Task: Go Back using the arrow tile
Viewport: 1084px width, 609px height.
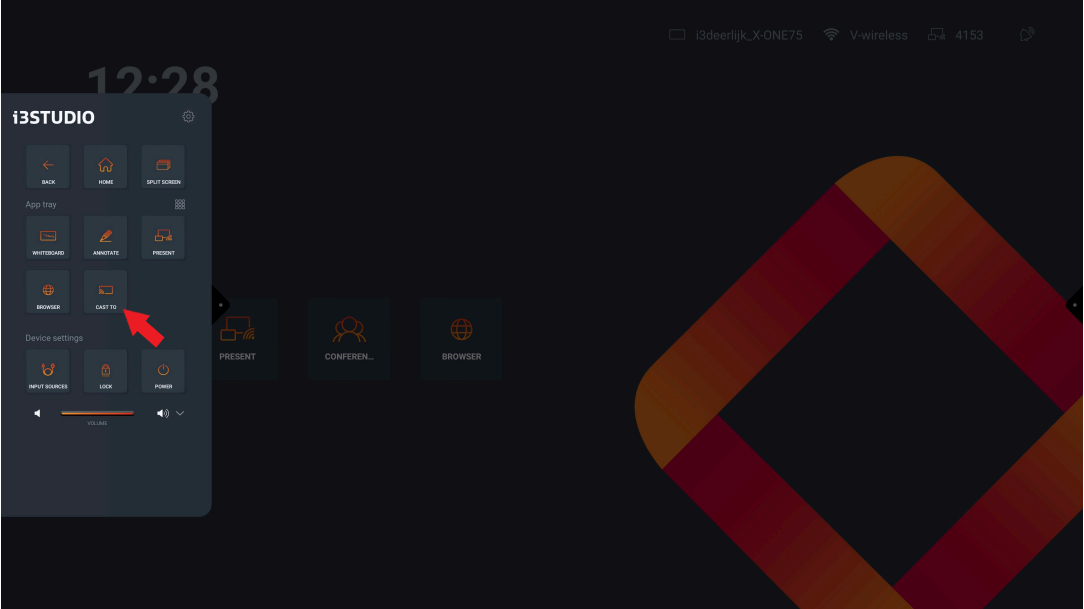Action: tap(48, 167)
